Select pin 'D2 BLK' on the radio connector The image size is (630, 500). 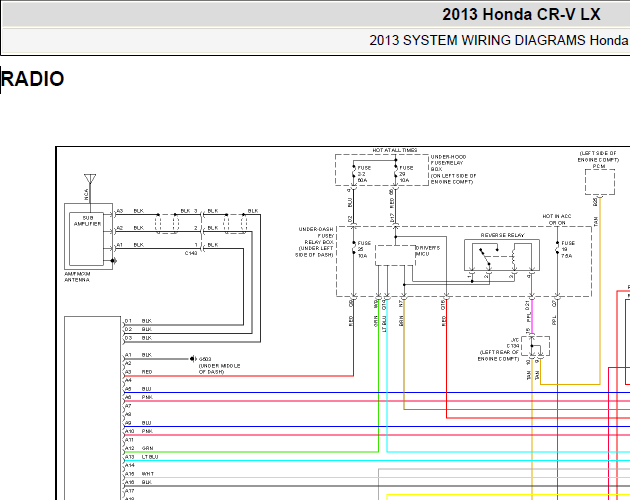pyautogui.click(x=138, y=329)
